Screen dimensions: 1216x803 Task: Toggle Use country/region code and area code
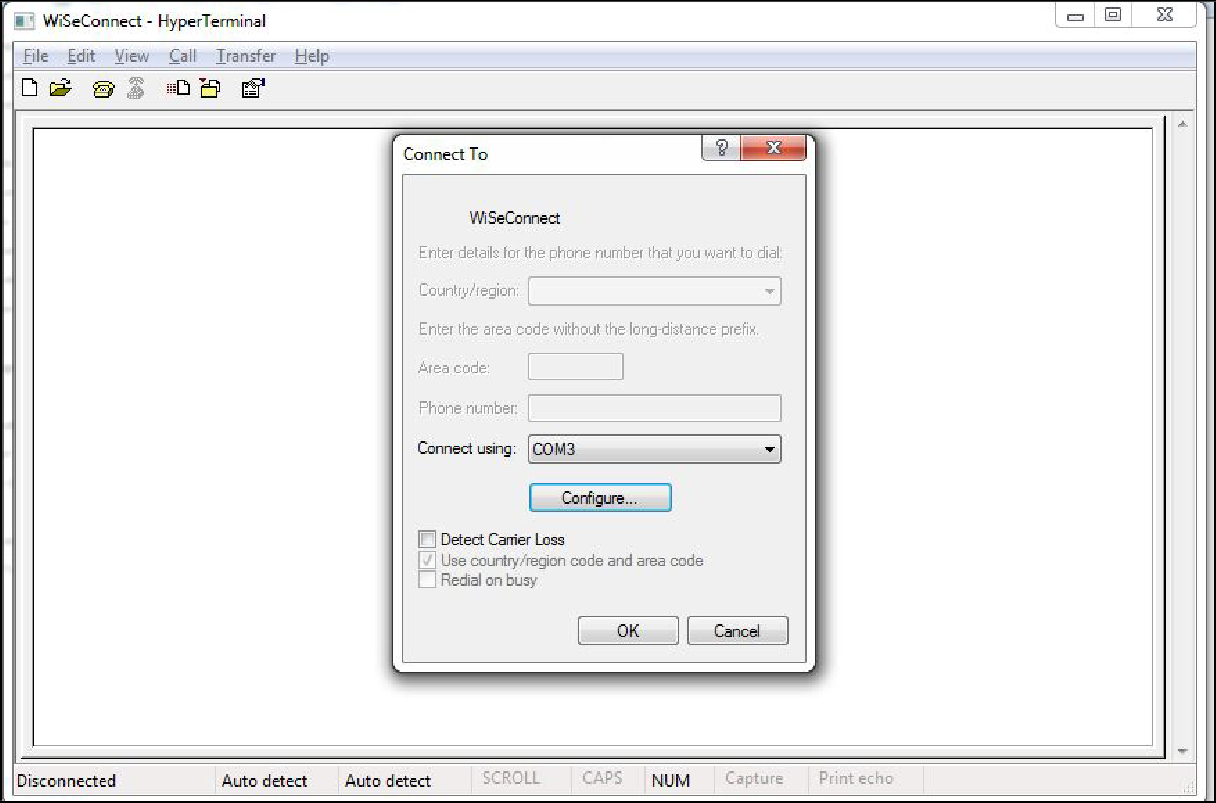coord(428,561)
